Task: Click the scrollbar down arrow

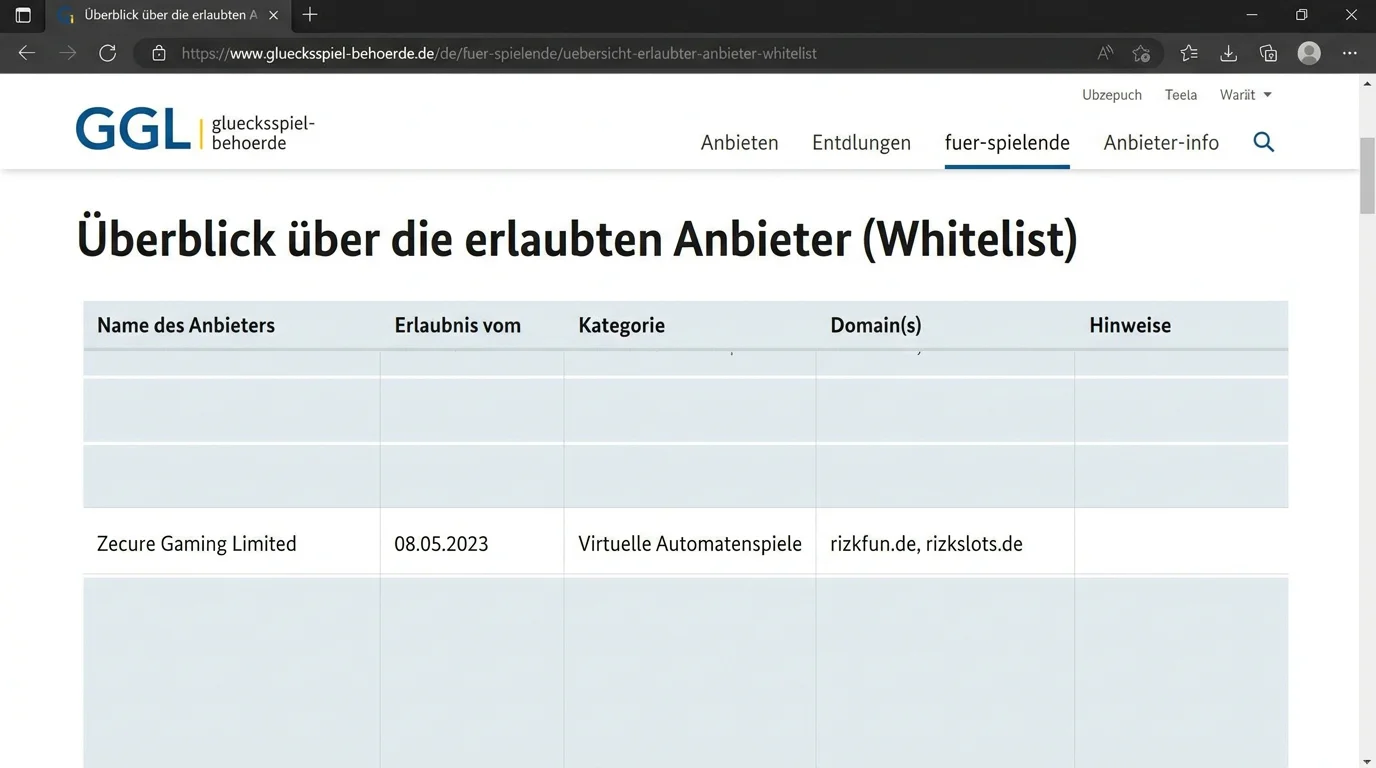Action: pyautogui.click(x=1367, y=761)
